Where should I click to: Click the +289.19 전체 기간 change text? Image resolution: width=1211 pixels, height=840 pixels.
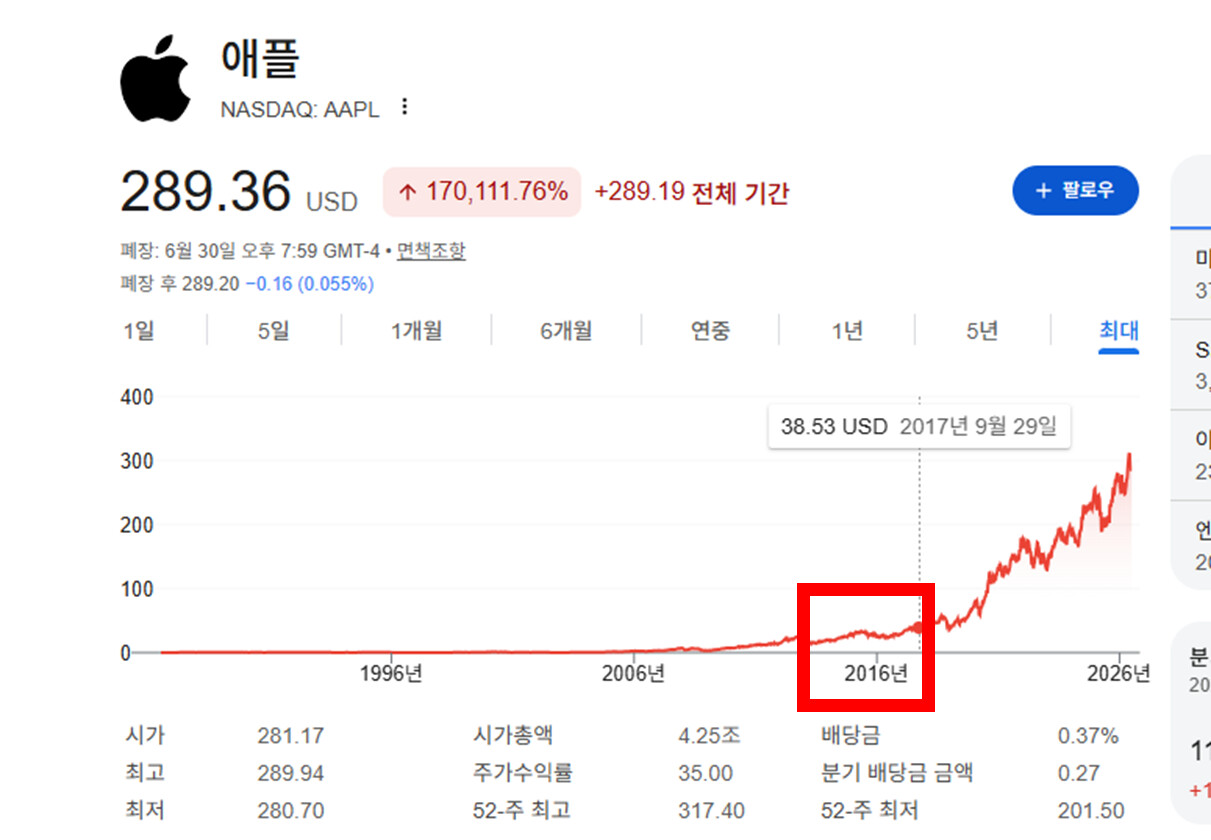pyautogui.click(x=692, y=192)
